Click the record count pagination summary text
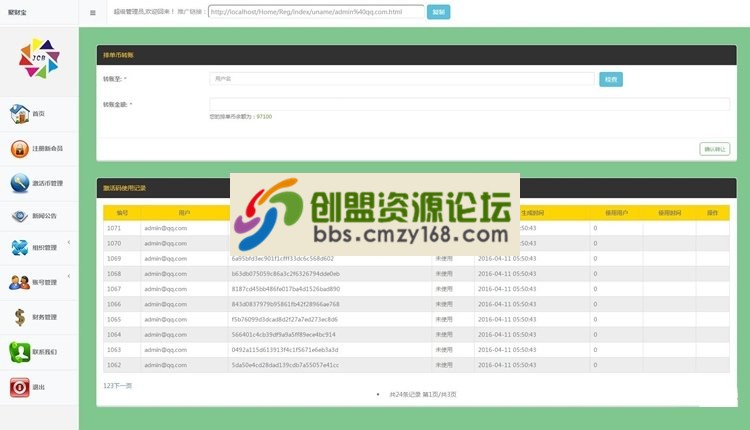 (423, 395)
